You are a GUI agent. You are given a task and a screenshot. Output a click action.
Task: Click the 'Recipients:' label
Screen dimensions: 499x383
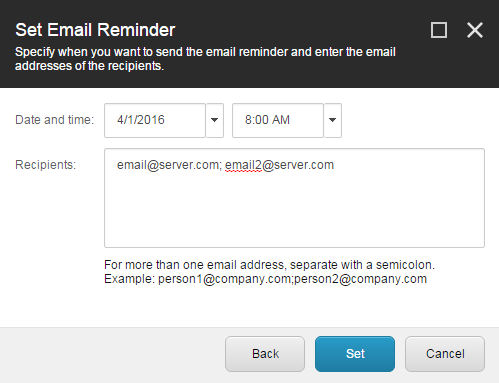coord(46,165)
